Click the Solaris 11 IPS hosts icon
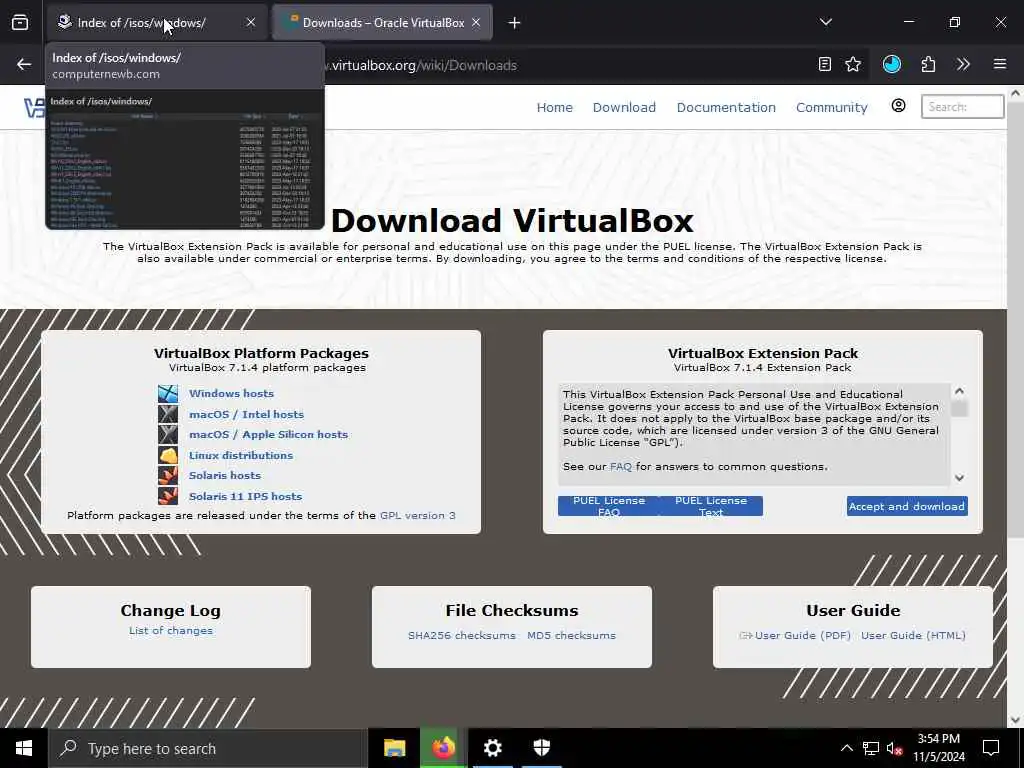The width and height of the screenshot is (1024, 768). pos(168,496)
